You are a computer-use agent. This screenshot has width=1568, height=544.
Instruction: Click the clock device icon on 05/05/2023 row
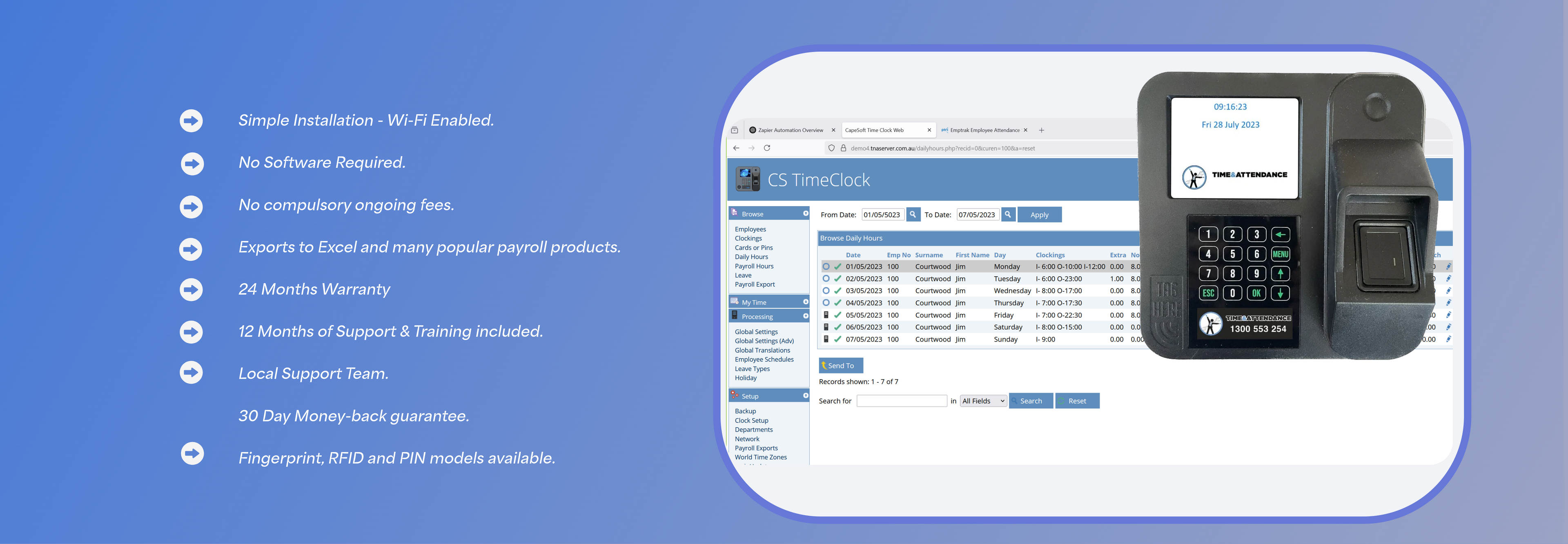coord(826,315)
